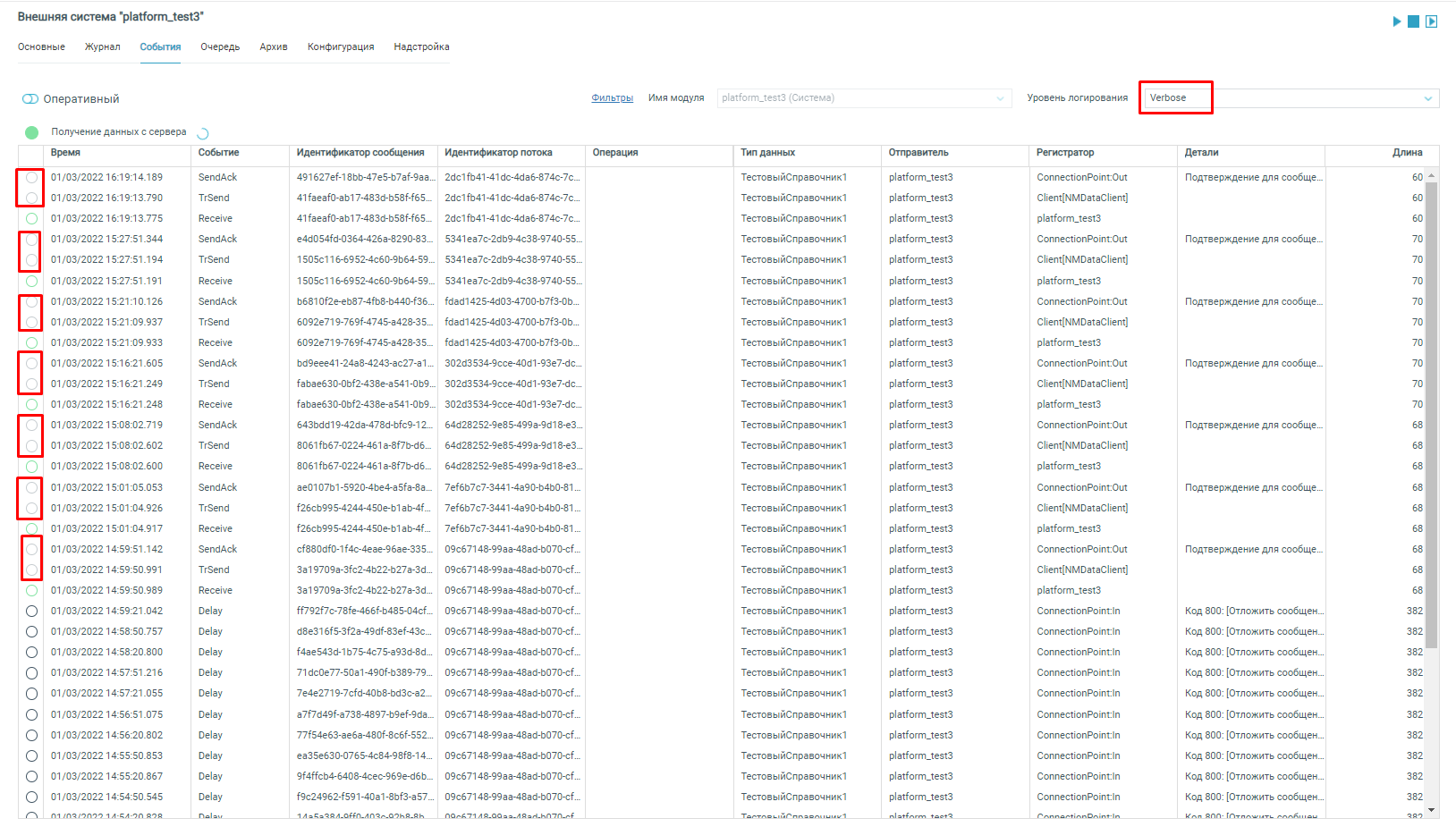Click the green data-receiving status indicator
The height and width of the screenshot is (827, 1456).
click(x=32, y=132)
